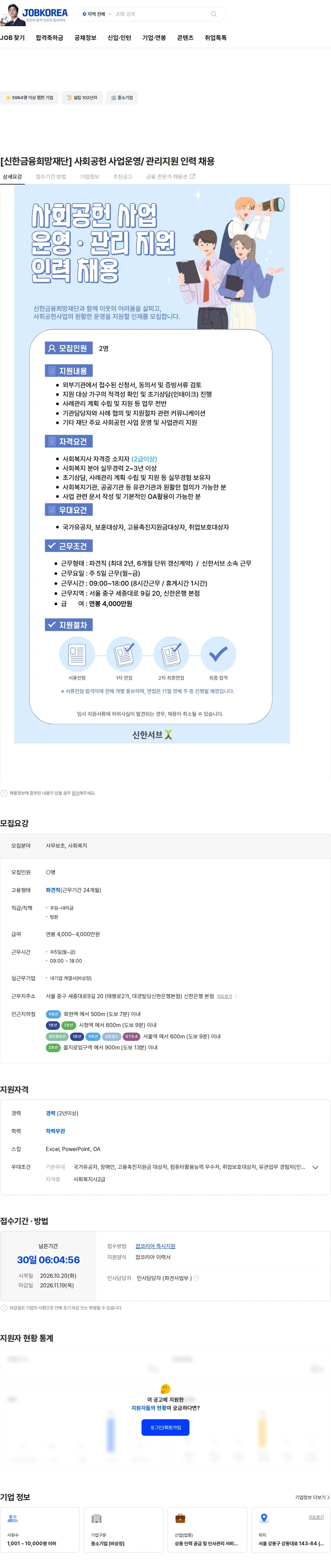Click the recruitment poster image
Image resolution: width=331 pixels, height=1568 pixels.
pos(152,464)
